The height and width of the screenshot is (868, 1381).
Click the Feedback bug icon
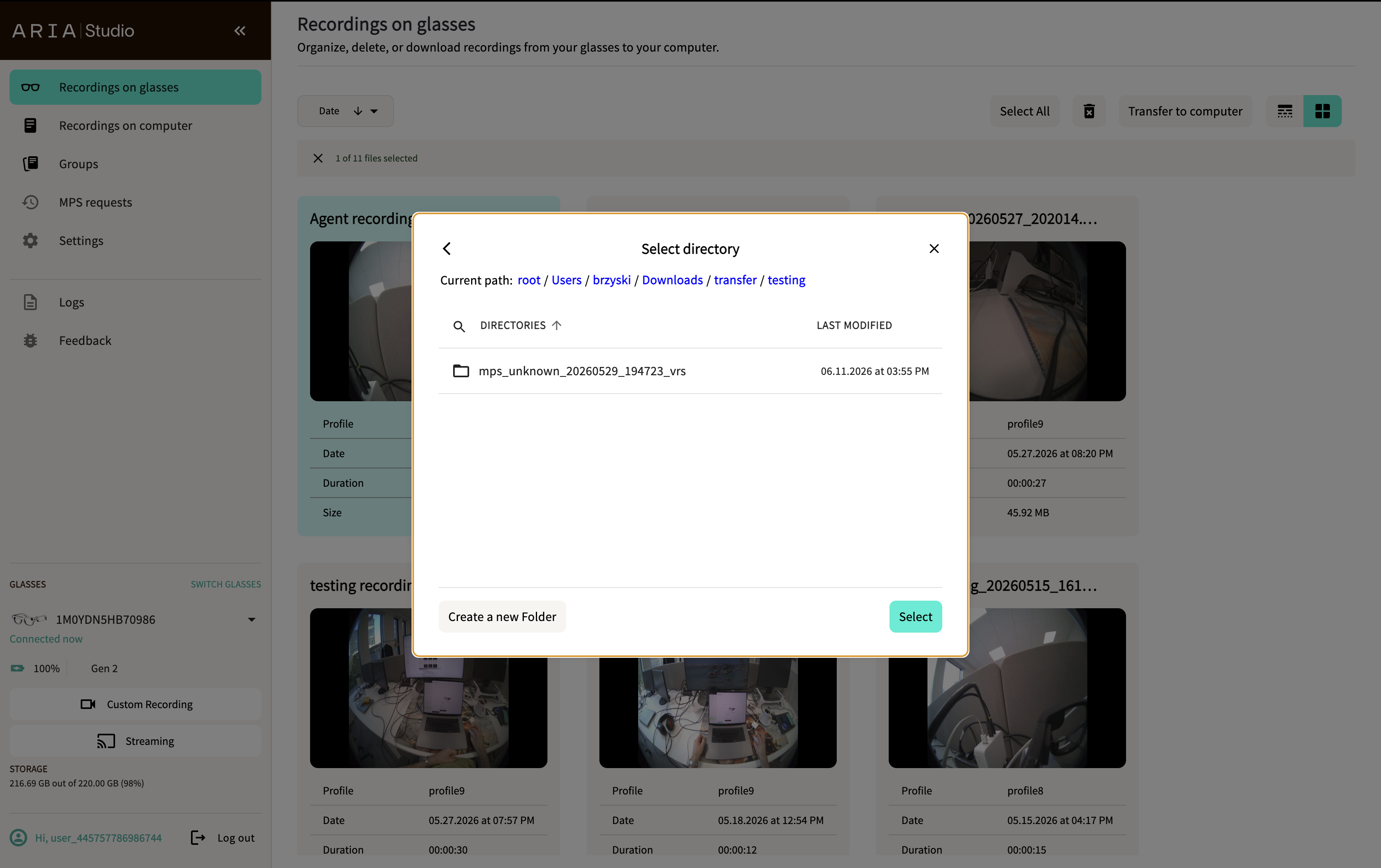point(30,341)
